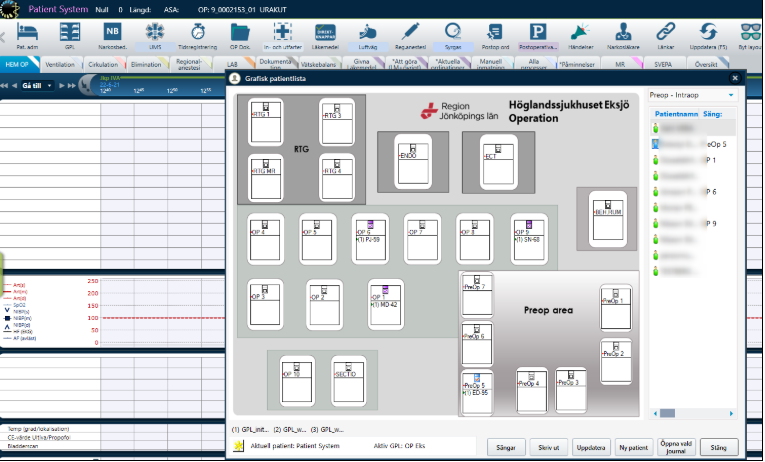Switch to the Elimination tab
Image resolution: width=765 pixels, height=462 pixels.
146,63
